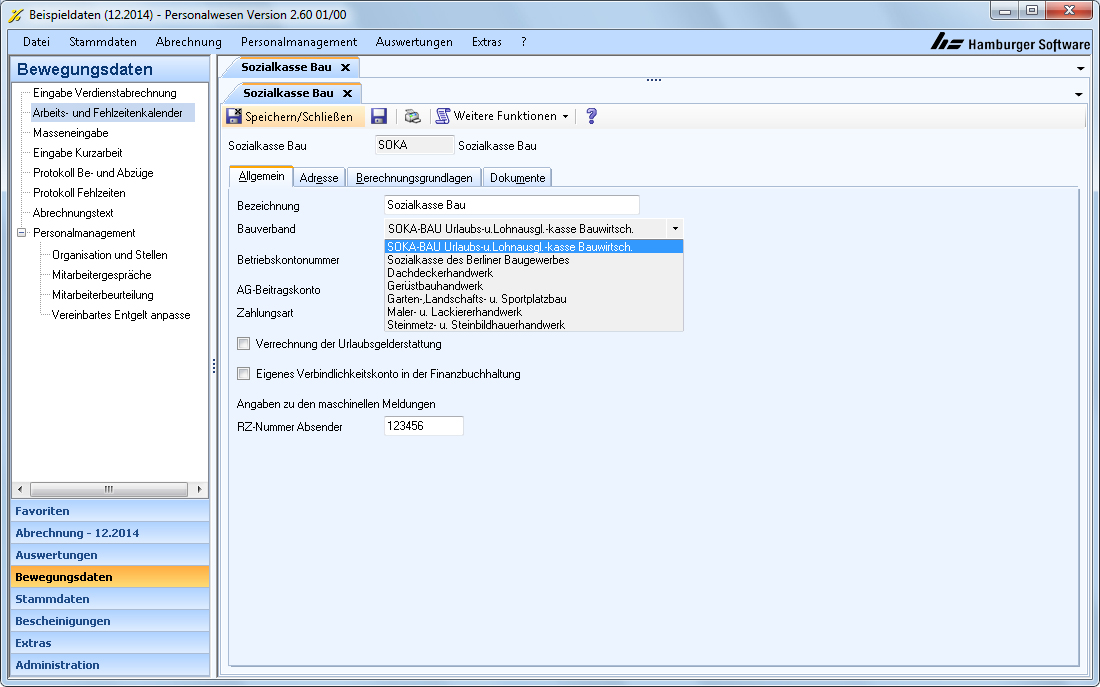Open the Favoriten navigation section
The image size is (1100, 687).
click(110, 511)
